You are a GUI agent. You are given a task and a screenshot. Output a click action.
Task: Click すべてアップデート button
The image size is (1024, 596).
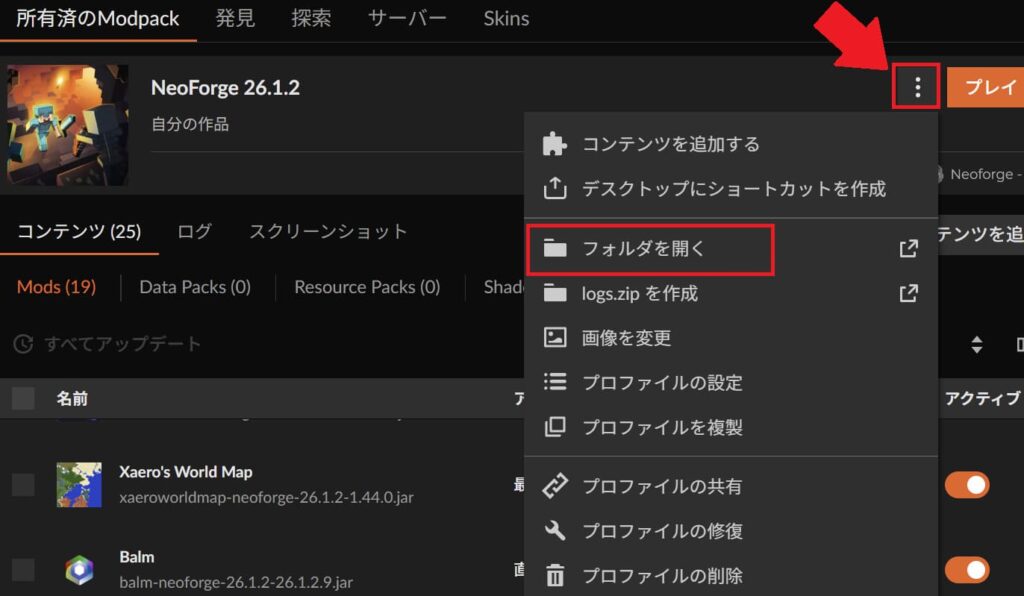point(107,343)
